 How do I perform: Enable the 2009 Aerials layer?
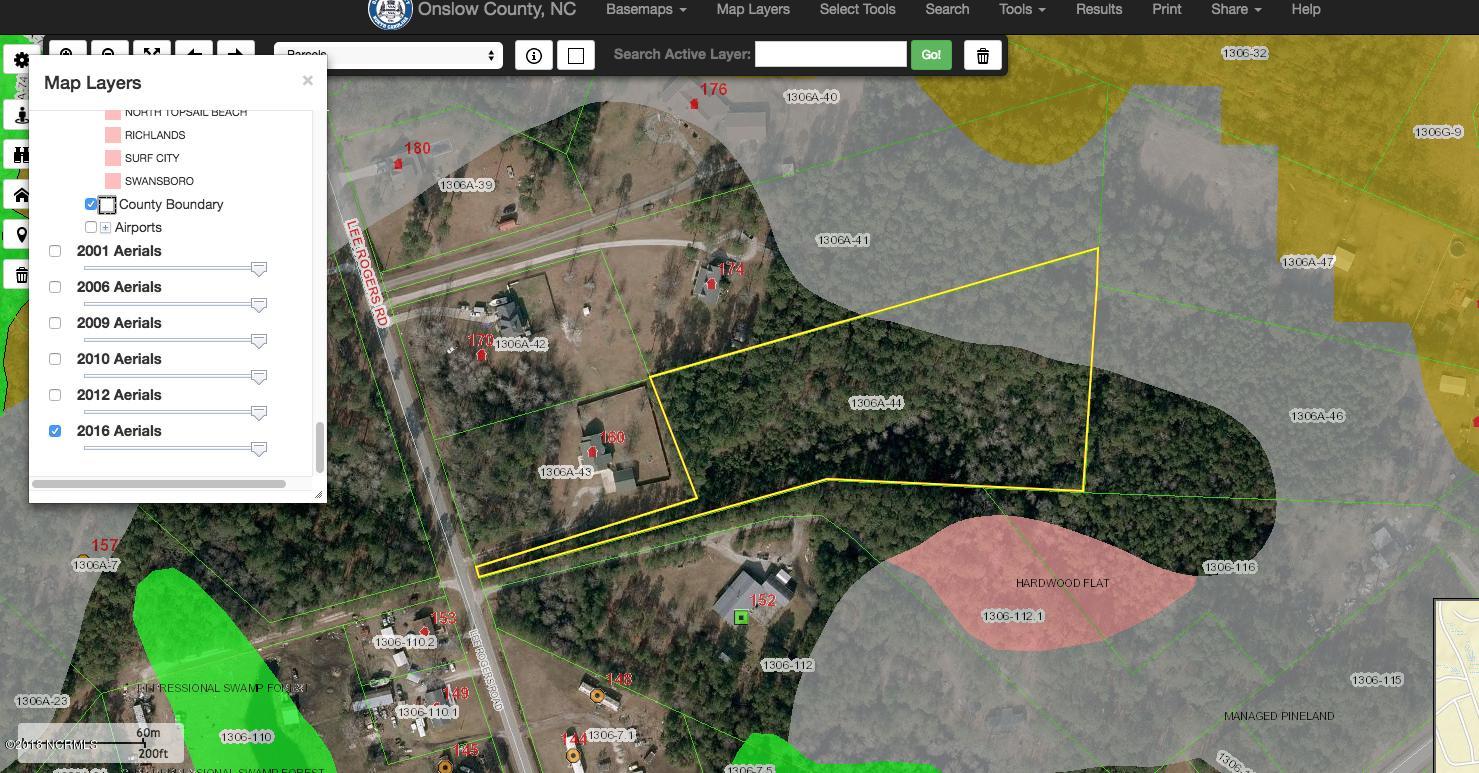pos(55,323)
